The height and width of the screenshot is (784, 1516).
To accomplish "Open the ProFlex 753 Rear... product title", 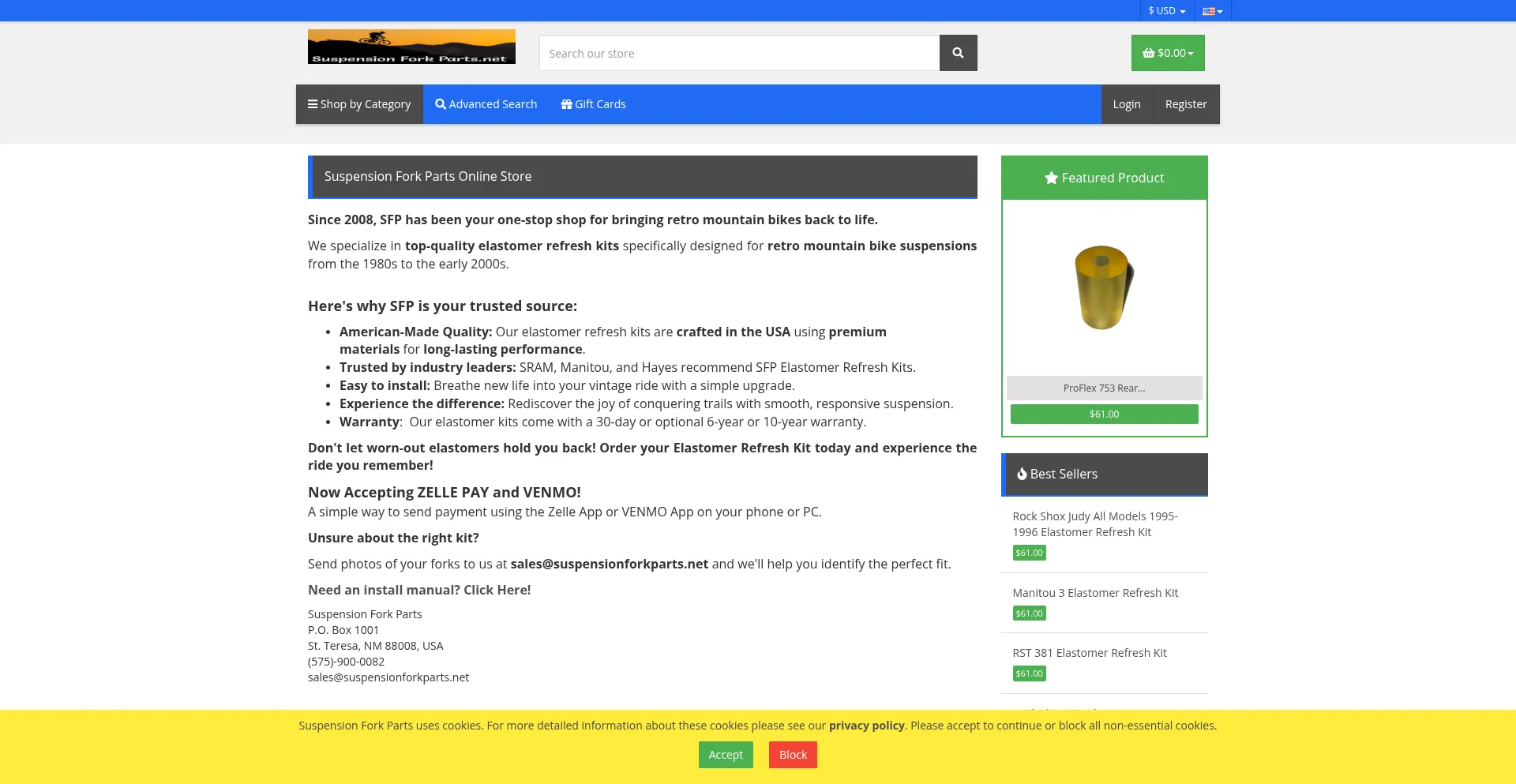I will pyautogui.click(x=1104, y=388).
